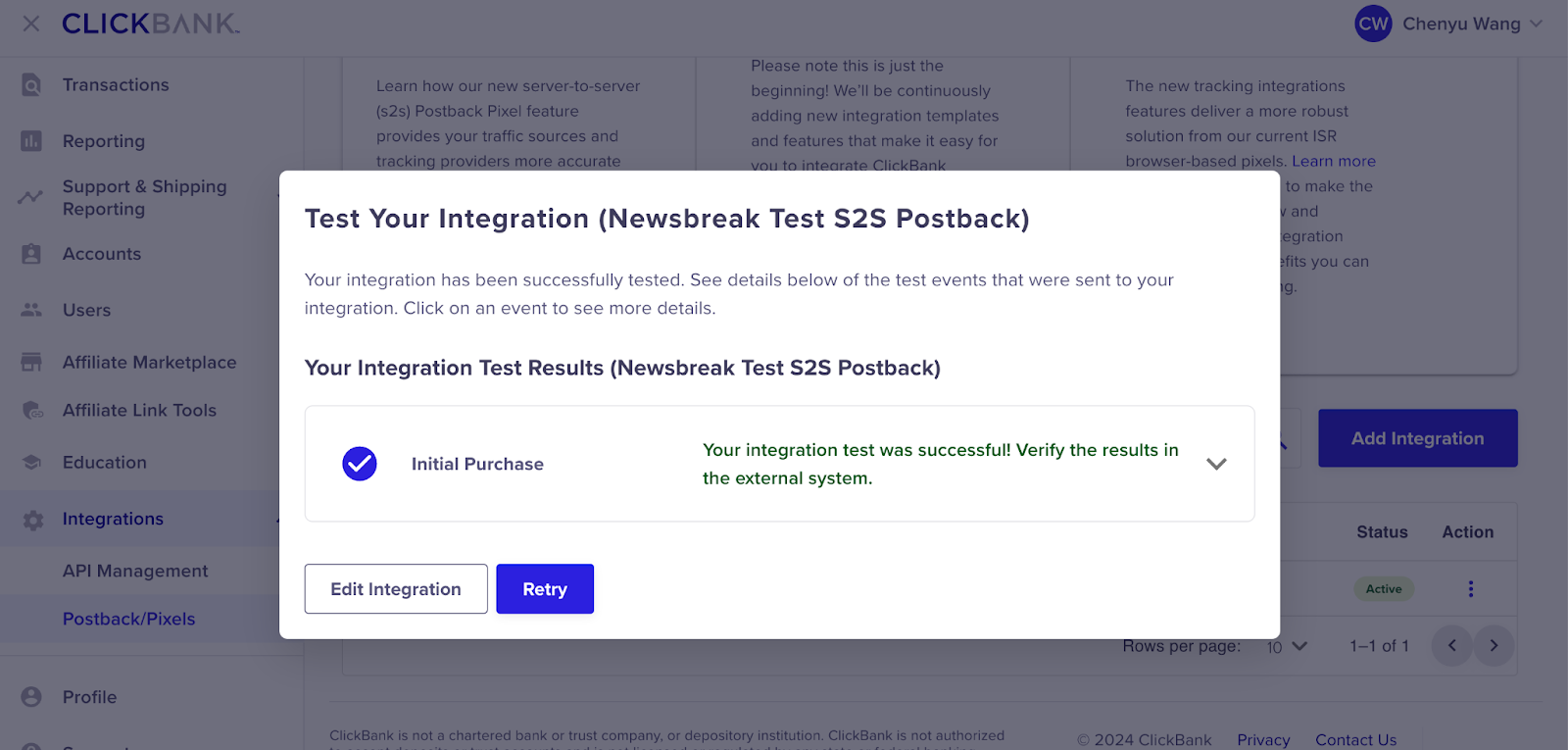Click the Add Integration button

[1418, 438]
